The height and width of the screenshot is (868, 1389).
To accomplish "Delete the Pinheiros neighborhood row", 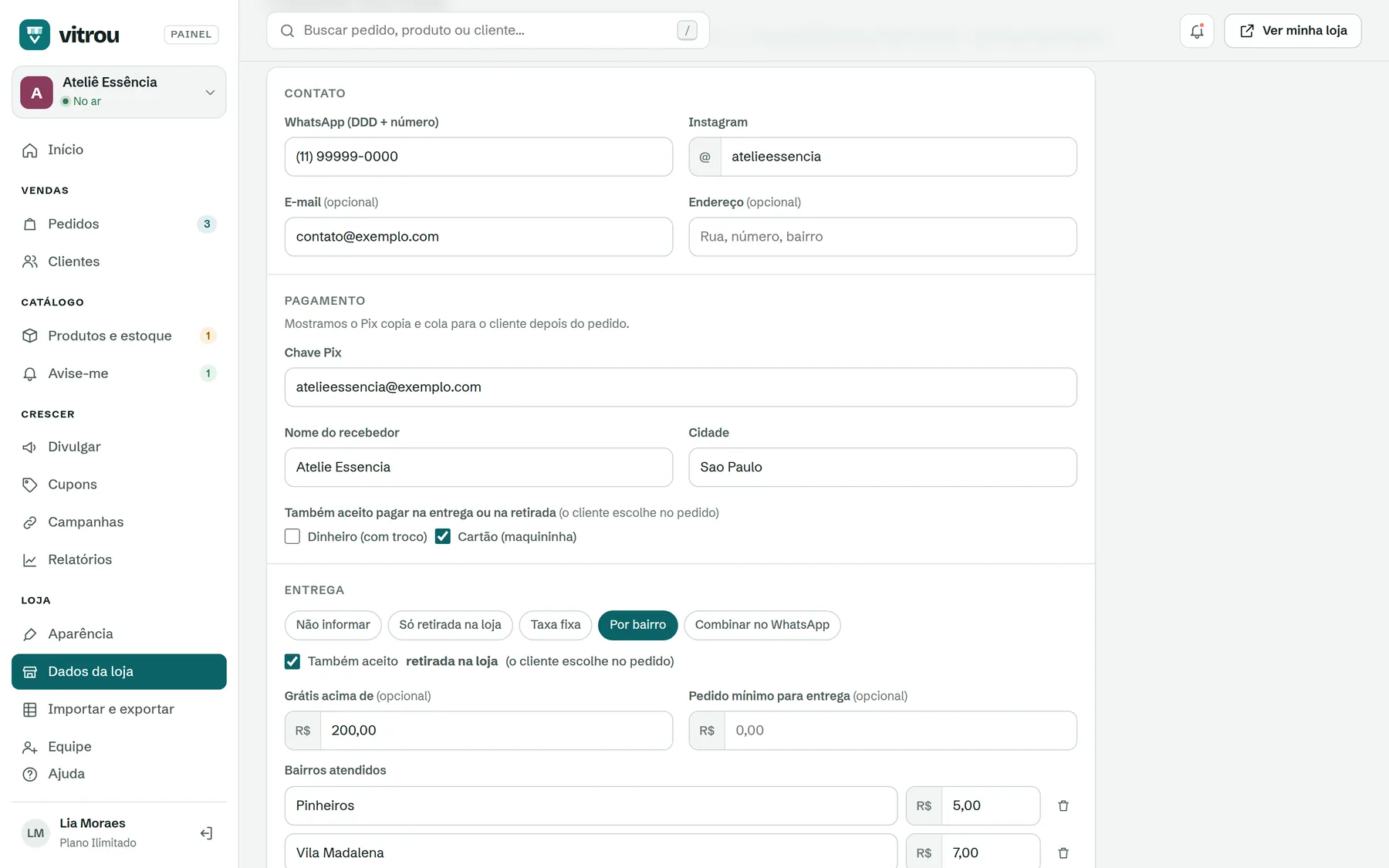I will coord(1063,806).
